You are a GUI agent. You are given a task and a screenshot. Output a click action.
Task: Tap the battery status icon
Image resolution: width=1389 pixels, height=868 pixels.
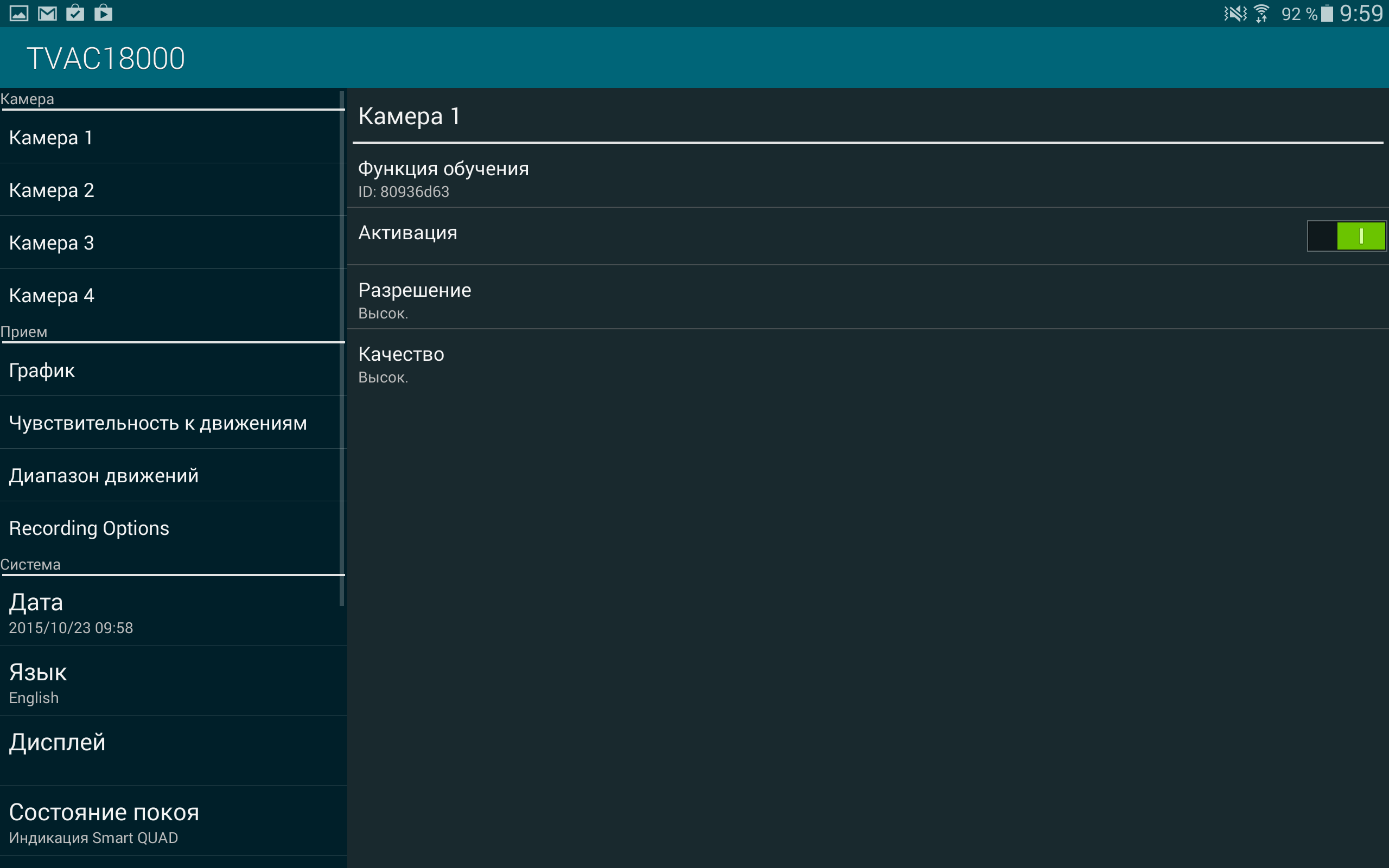click(1327, 13)
